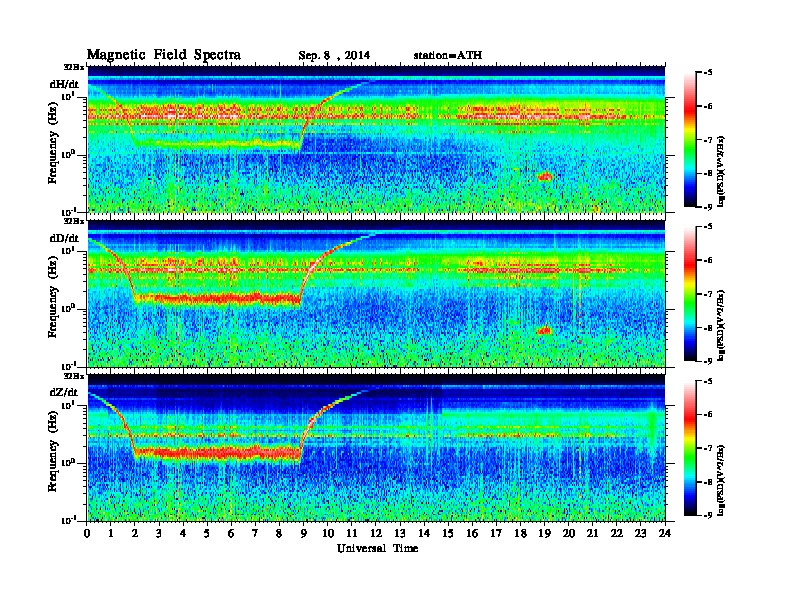Click the hour 23 tick label
The image size is (792, 612).
pos(640,533)
